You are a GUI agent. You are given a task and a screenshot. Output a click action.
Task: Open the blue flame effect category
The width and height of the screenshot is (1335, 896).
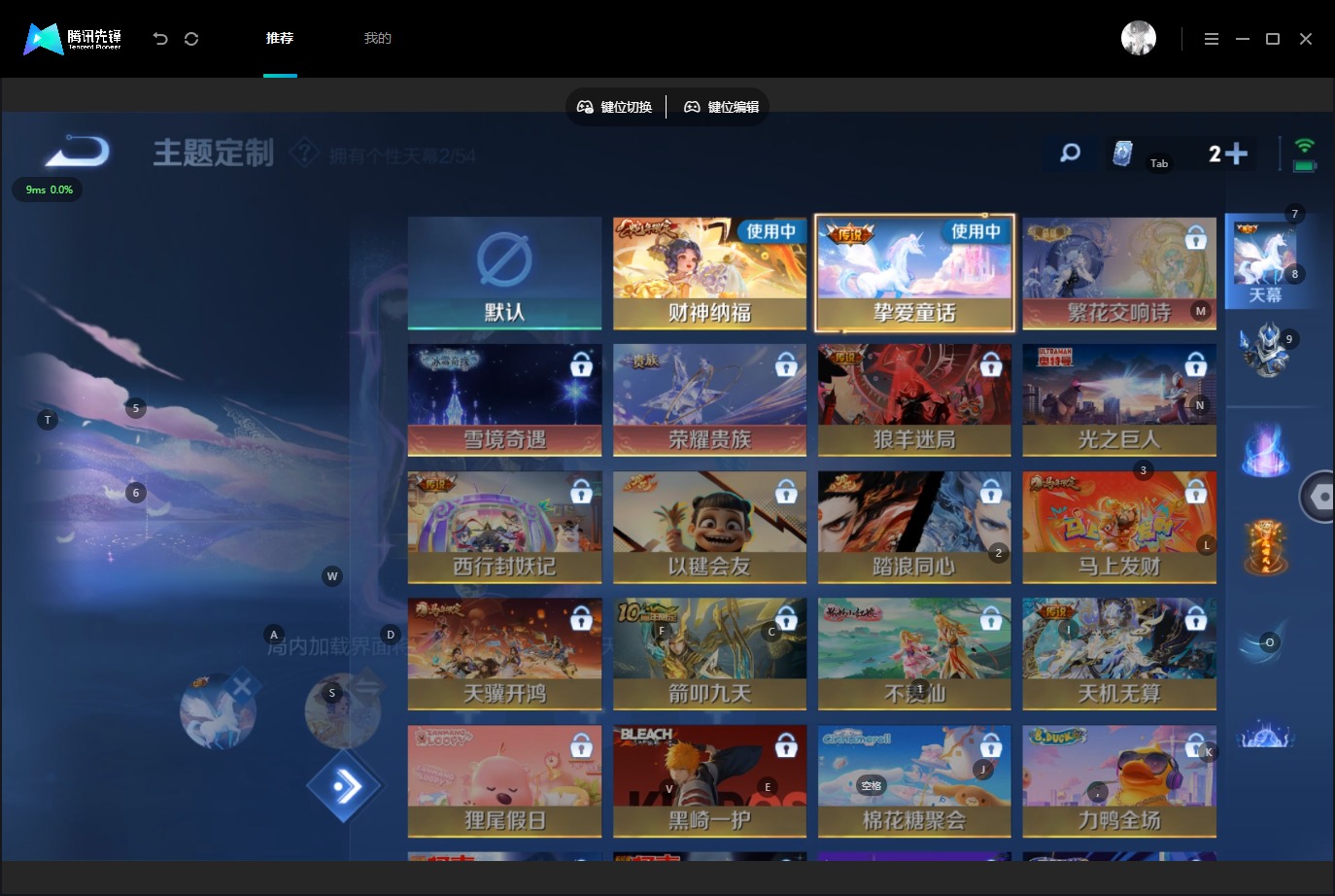(1265, 451)
